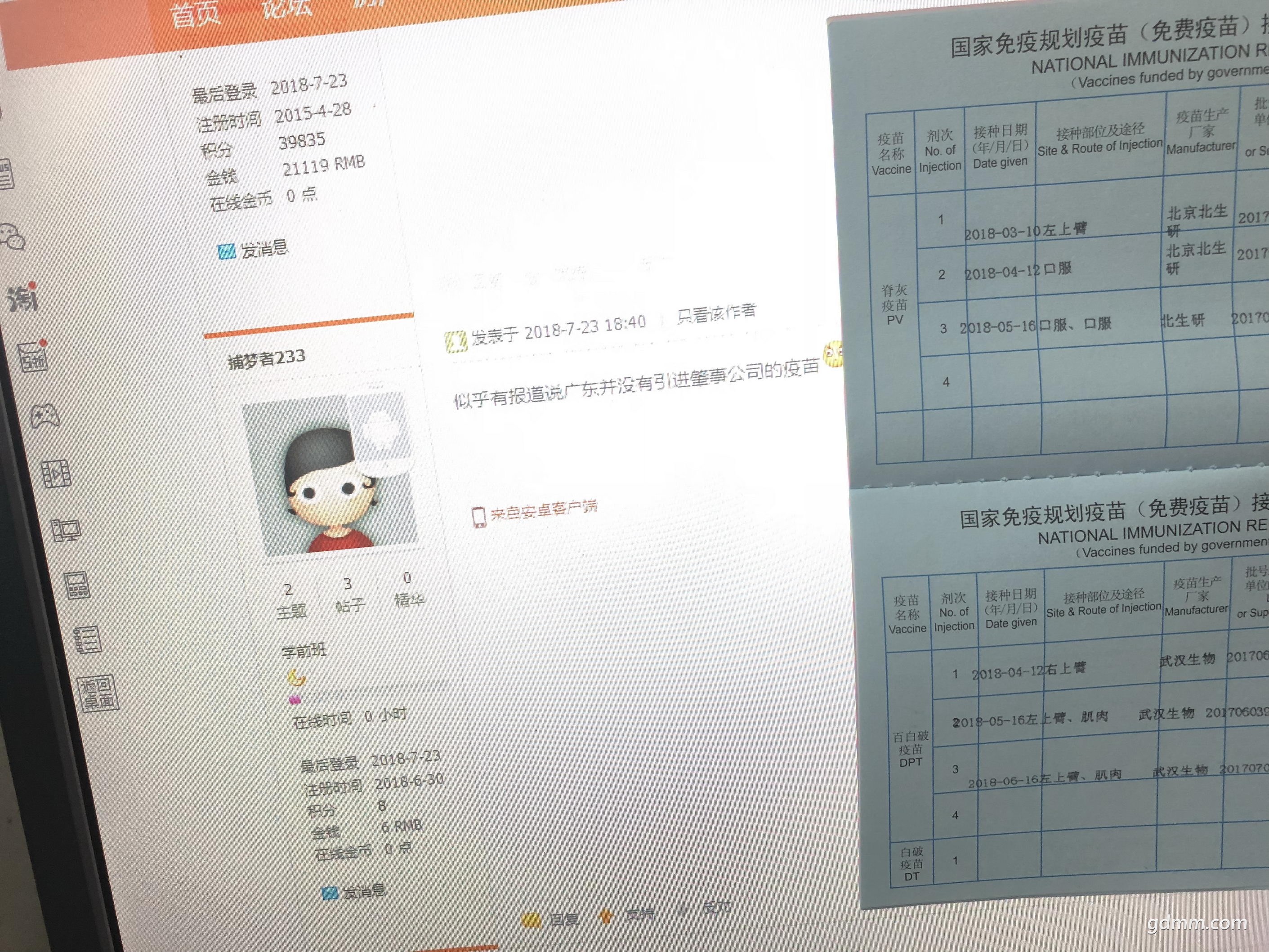
Task: Click 2018-04-12 口服 row in PV table
Action: 1017,272
